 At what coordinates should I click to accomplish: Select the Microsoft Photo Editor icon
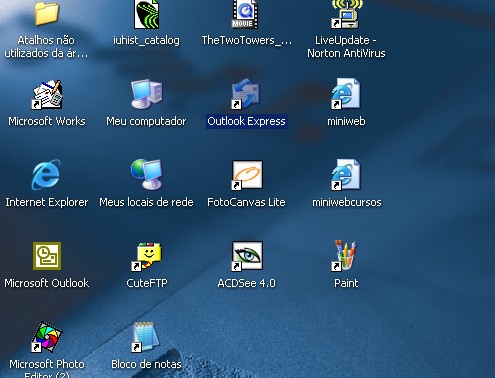click(47, 337)
